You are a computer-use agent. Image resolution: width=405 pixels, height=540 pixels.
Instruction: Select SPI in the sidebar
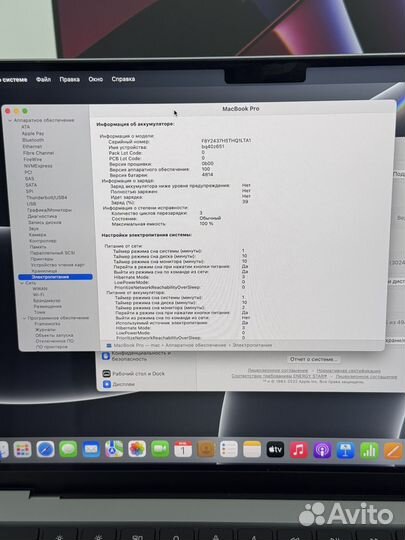click(x=30, y=191)
